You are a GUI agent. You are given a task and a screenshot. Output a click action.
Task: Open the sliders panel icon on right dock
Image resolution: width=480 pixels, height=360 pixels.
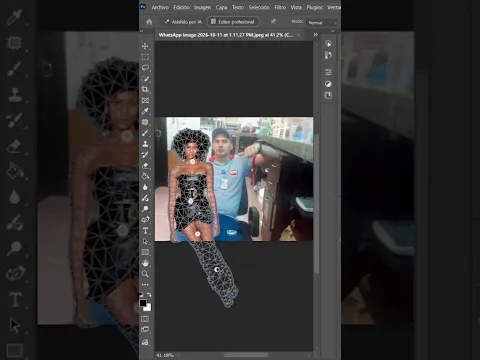[x=328, y=72]
